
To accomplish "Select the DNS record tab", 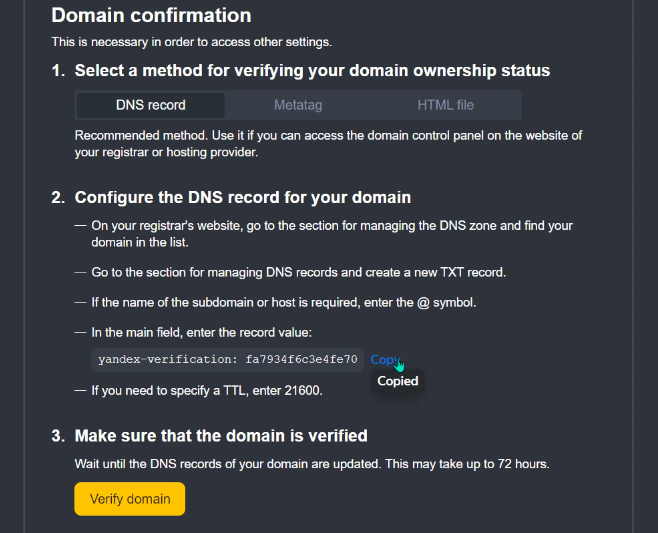I will (150, 105).
